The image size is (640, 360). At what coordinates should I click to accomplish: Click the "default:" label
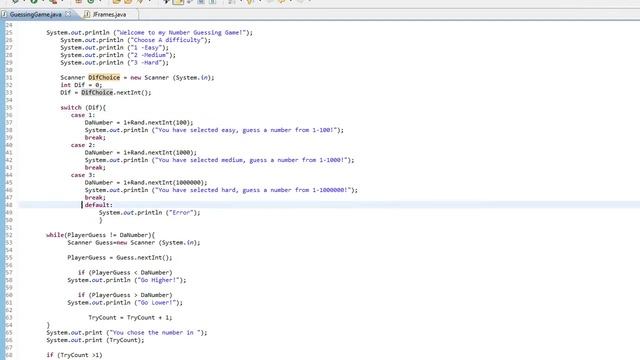click(99, 205)
